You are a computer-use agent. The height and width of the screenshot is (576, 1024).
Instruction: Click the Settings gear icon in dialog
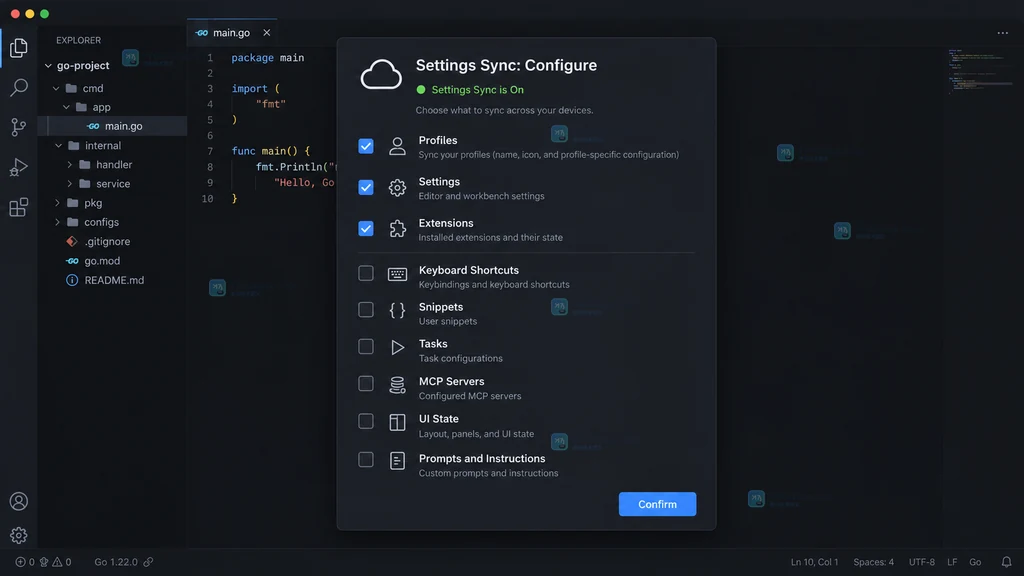tap(397, 187)
